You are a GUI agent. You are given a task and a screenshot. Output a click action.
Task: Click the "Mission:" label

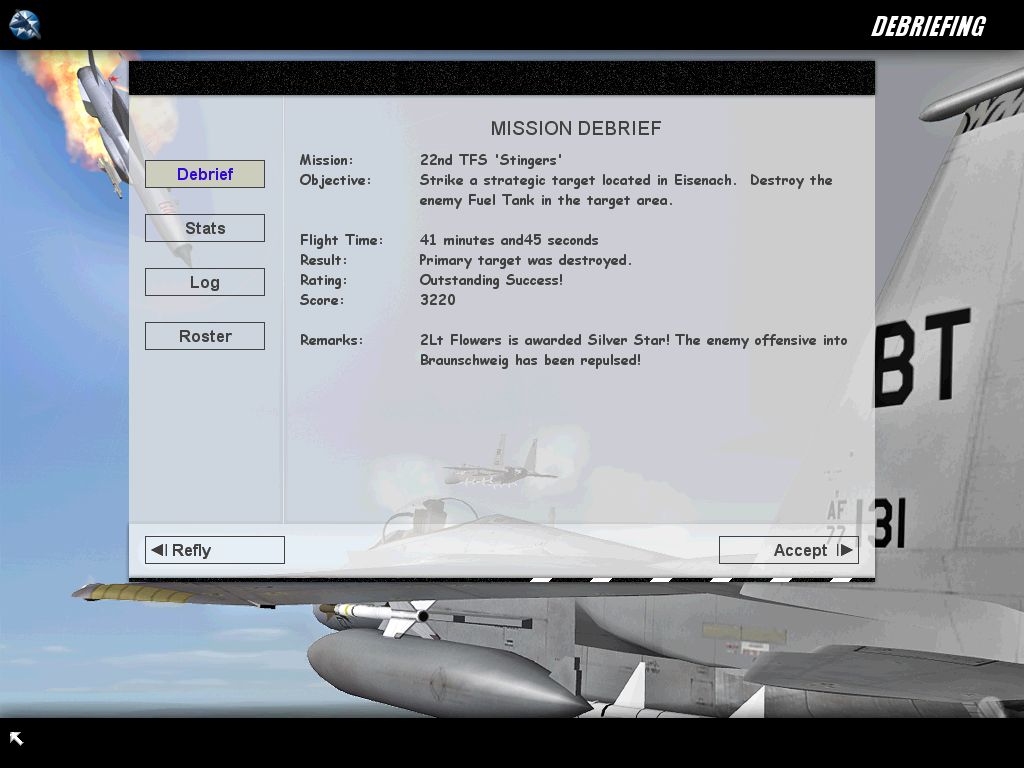[326, 160]
